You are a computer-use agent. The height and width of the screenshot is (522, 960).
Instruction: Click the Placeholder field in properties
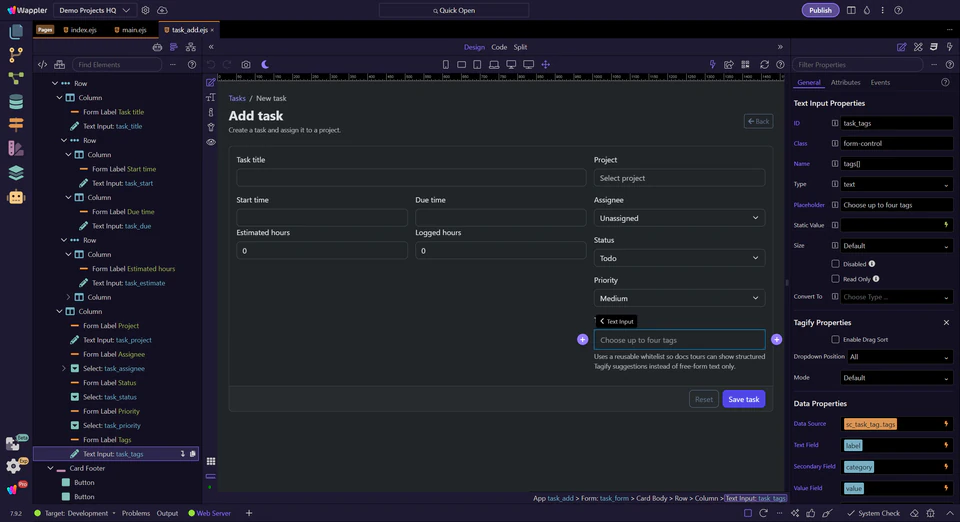click(896, 205)
